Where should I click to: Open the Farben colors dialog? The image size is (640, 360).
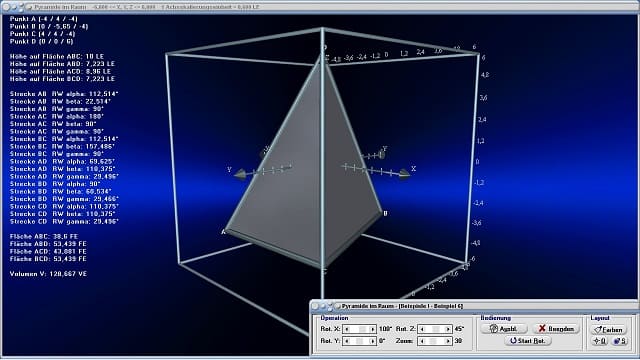click(608, 329)
